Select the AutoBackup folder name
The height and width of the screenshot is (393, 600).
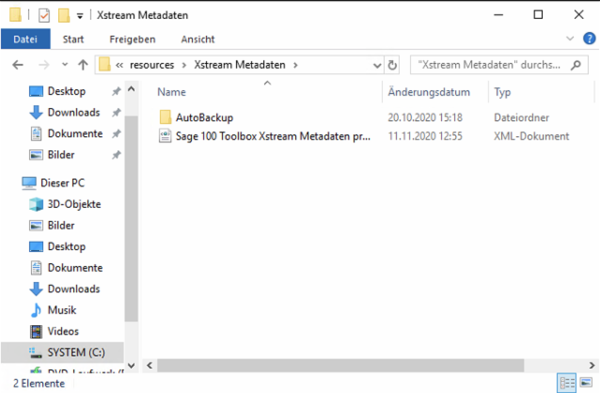pos(204,117)
